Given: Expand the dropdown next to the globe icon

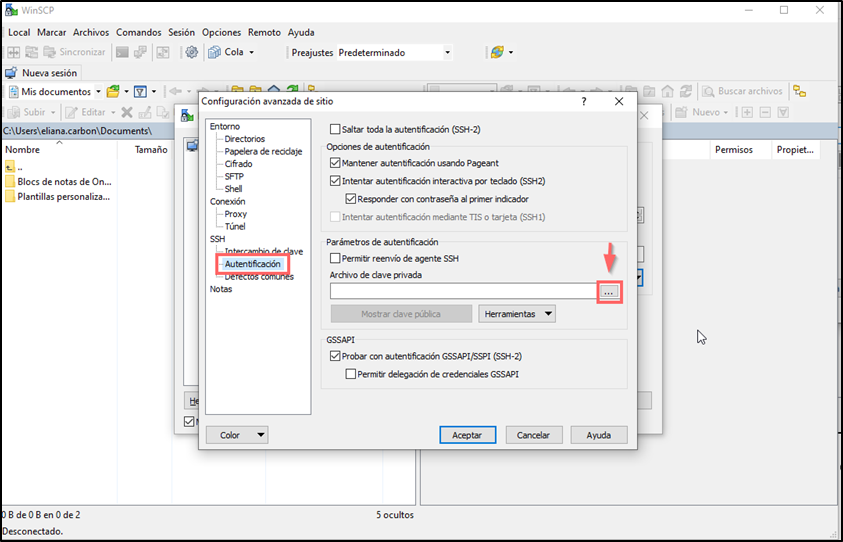Looking at the screenshot, I should click(x=511, y=52).
